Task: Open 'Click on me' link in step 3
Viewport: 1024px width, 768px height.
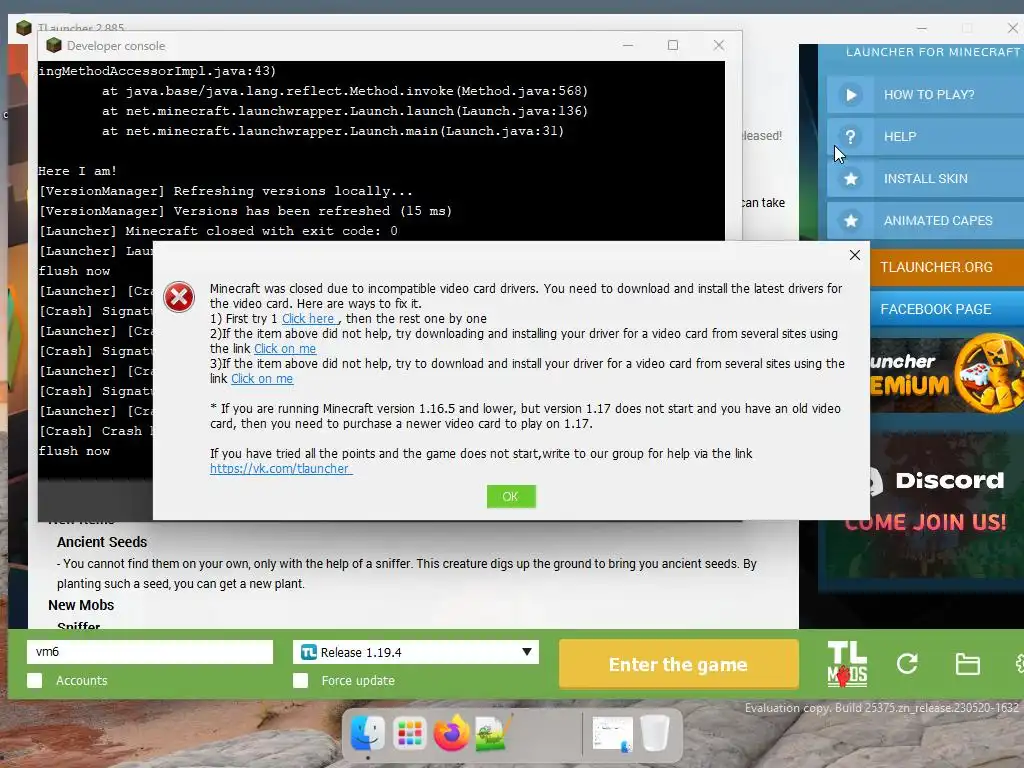Action: click(262, 379)
